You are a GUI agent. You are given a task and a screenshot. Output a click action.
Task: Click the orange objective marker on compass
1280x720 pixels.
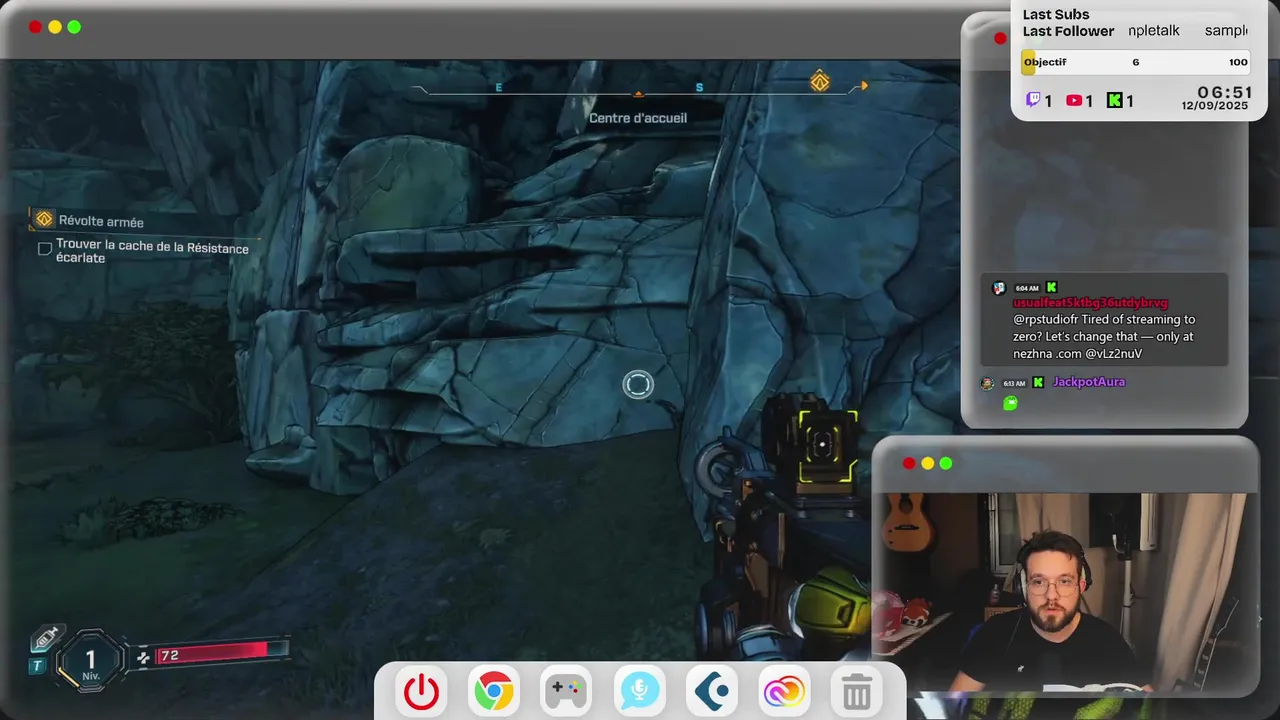tap(820, 82)
